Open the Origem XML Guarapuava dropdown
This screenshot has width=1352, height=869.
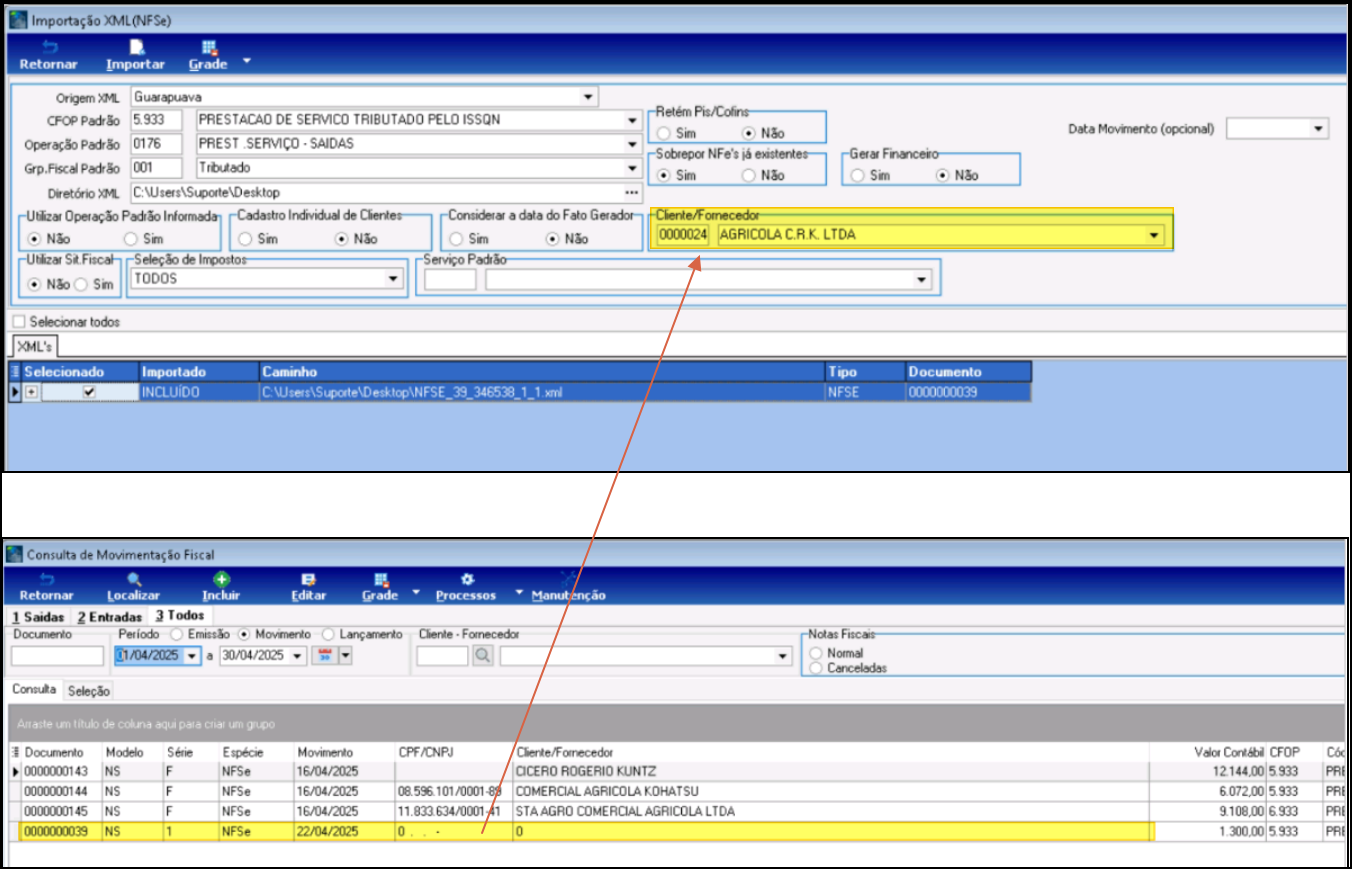tap(588, 98)
